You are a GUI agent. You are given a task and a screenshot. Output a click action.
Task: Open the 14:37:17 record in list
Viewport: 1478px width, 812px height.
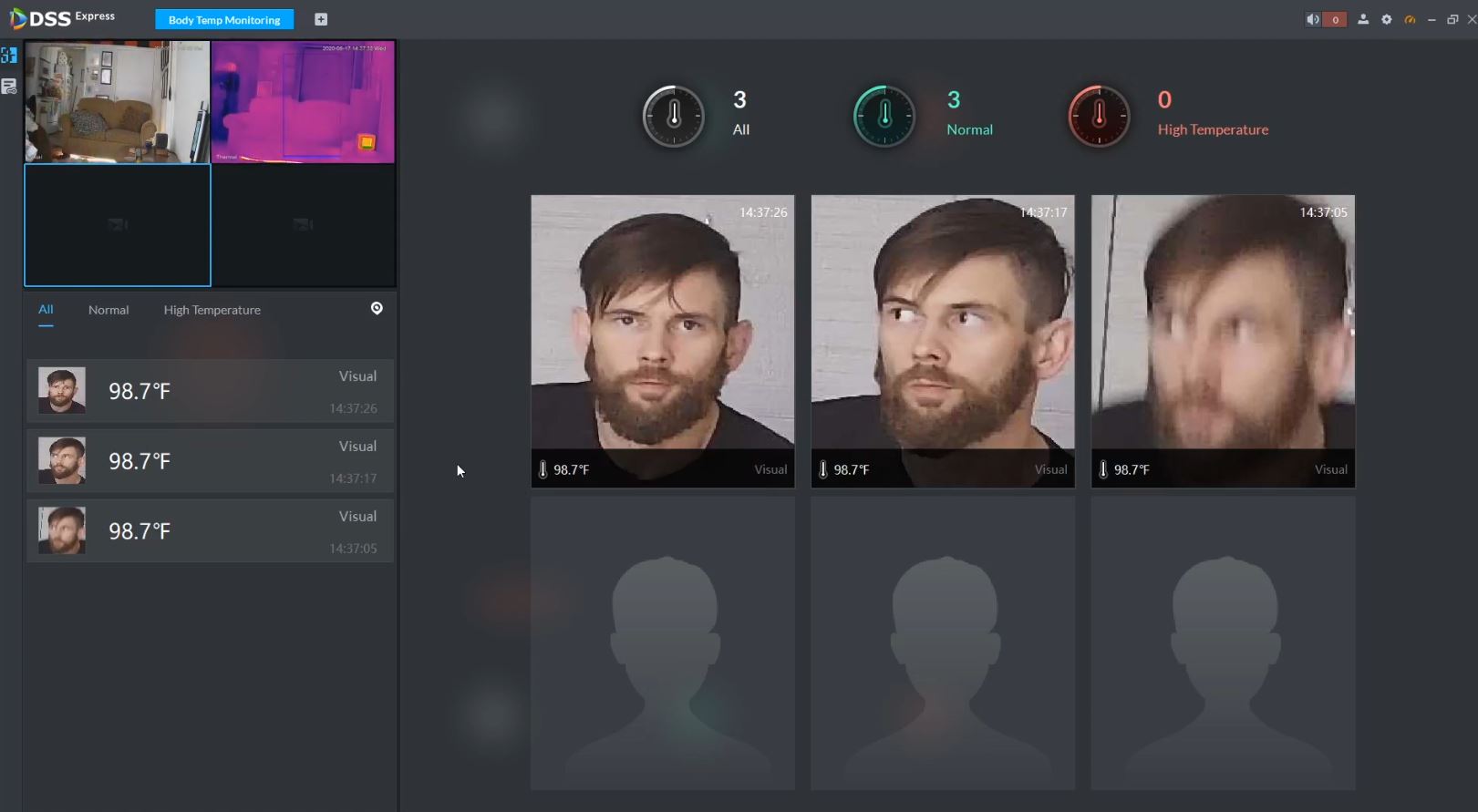click(210, 461)
